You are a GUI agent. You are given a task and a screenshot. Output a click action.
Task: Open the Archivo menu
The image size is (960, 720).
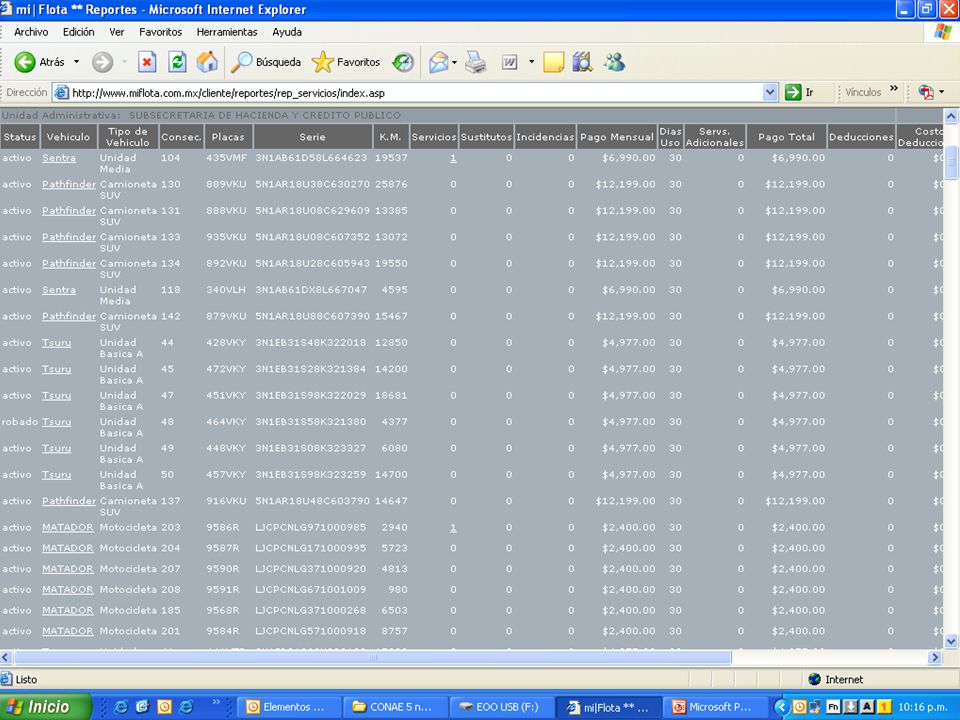(31, 32)
